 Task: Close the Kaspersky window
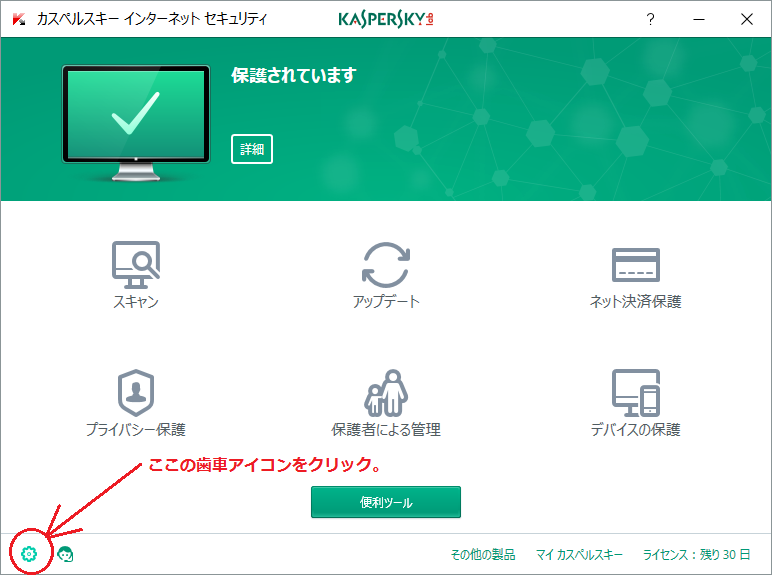746,19
